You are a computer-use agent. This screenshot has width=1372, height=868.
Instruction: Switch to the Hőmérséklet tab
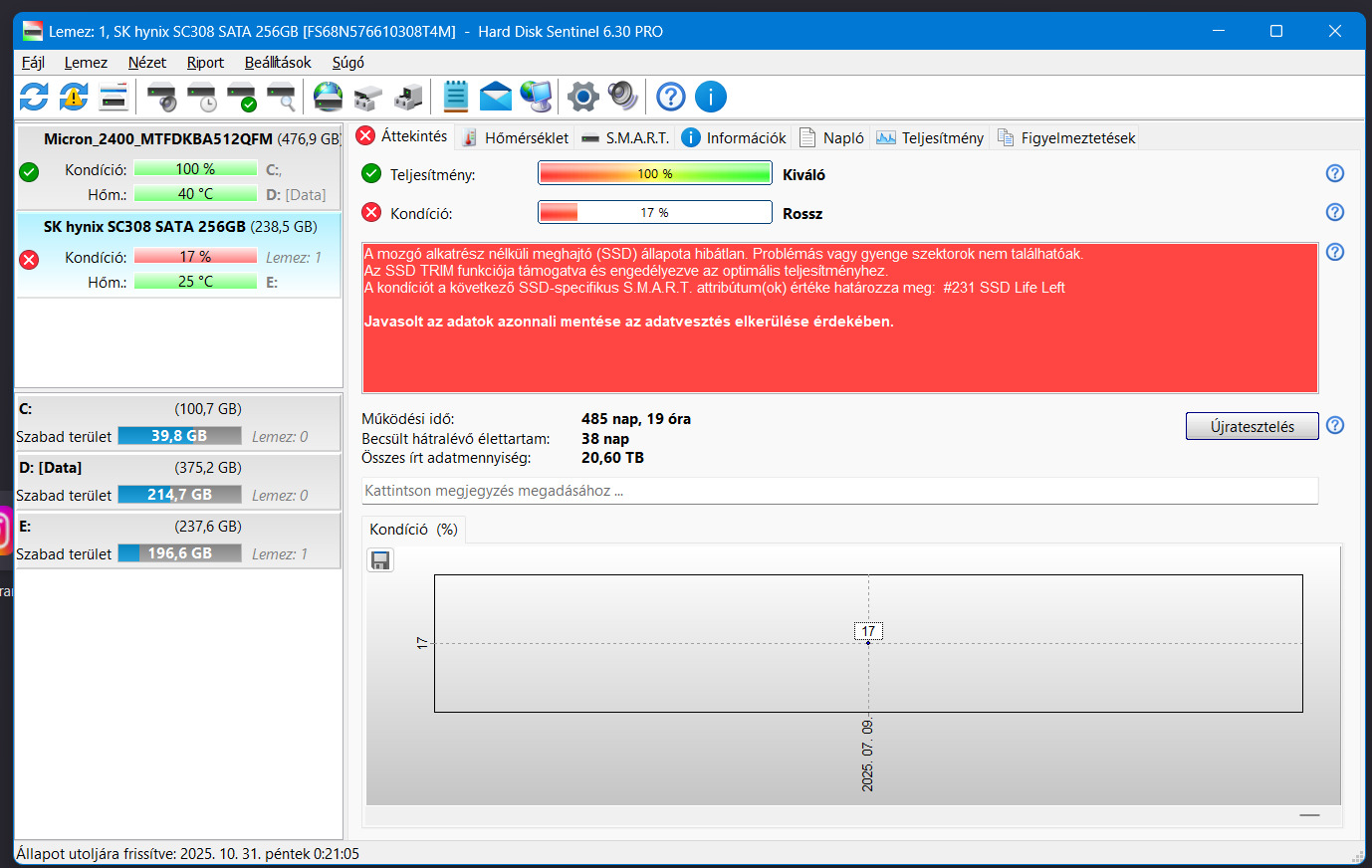point(515,137)
